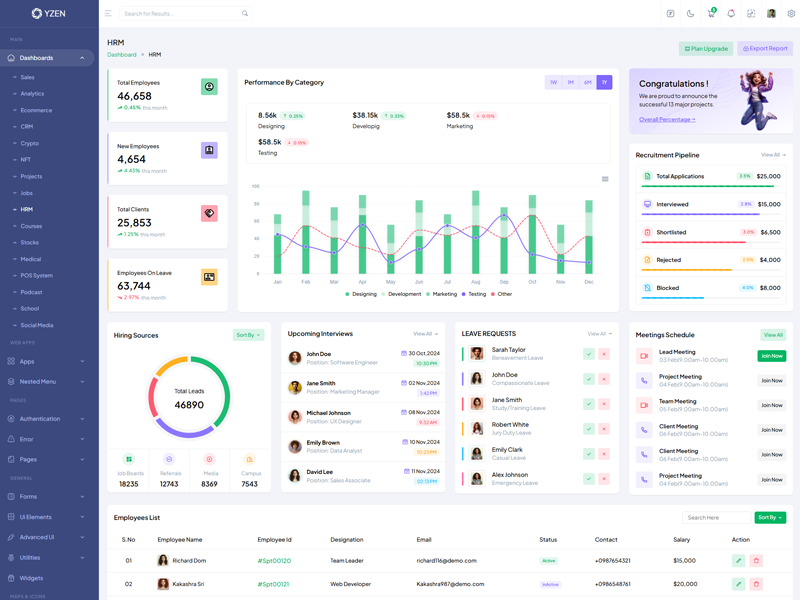
Task: Select the 6M performance range
Action: pyautogui.click(x=588, y=83)
